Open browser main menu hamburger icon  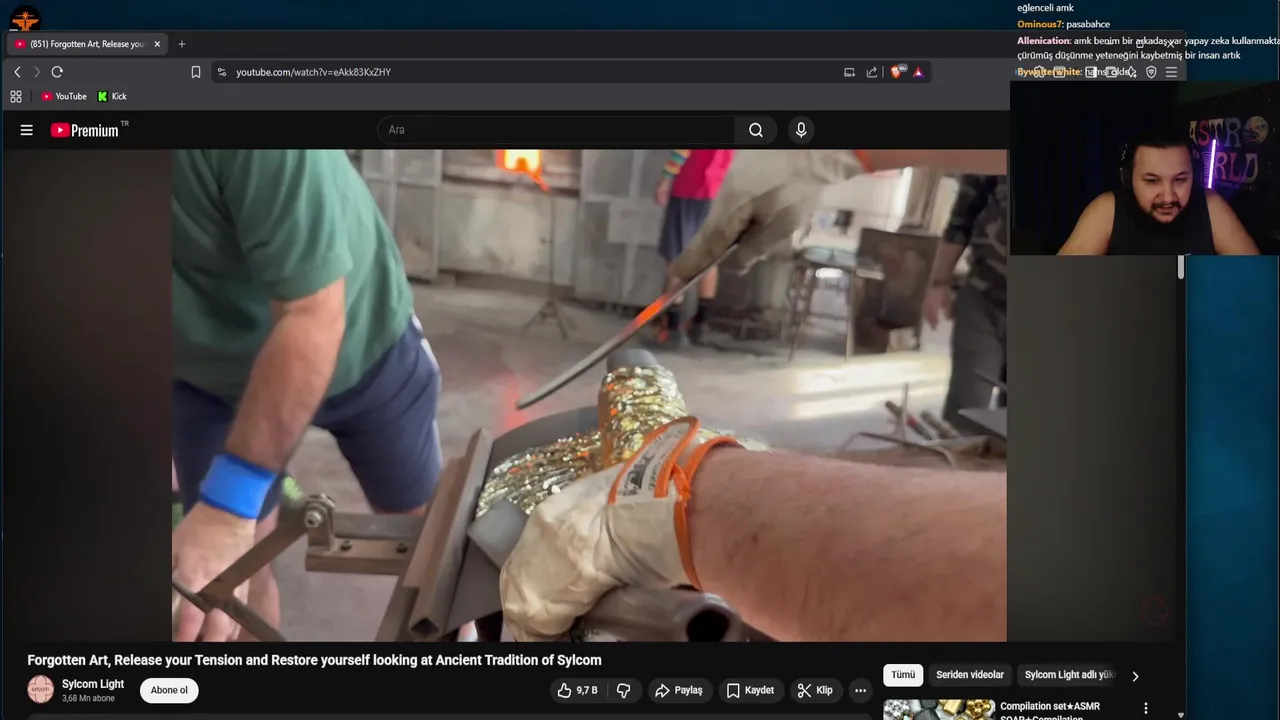pos(1171,72)
